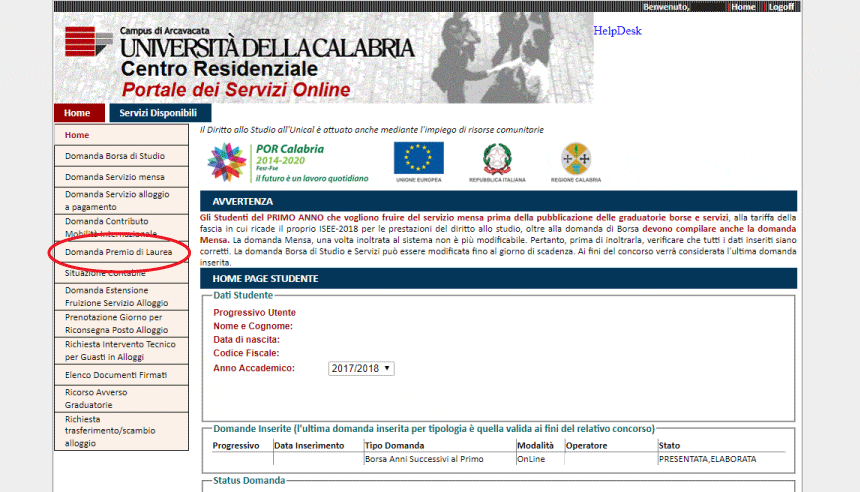860x492 pixels.
Task: Click the Dati Studente section title
Action: [243, 295]
